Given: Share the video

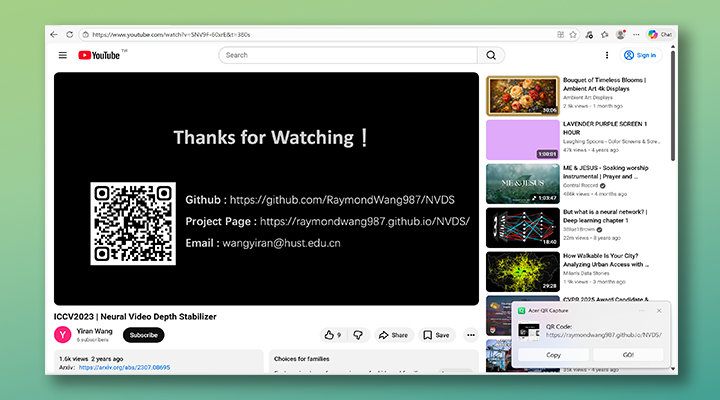Looking at the screenshot, I should pos(393,335).
